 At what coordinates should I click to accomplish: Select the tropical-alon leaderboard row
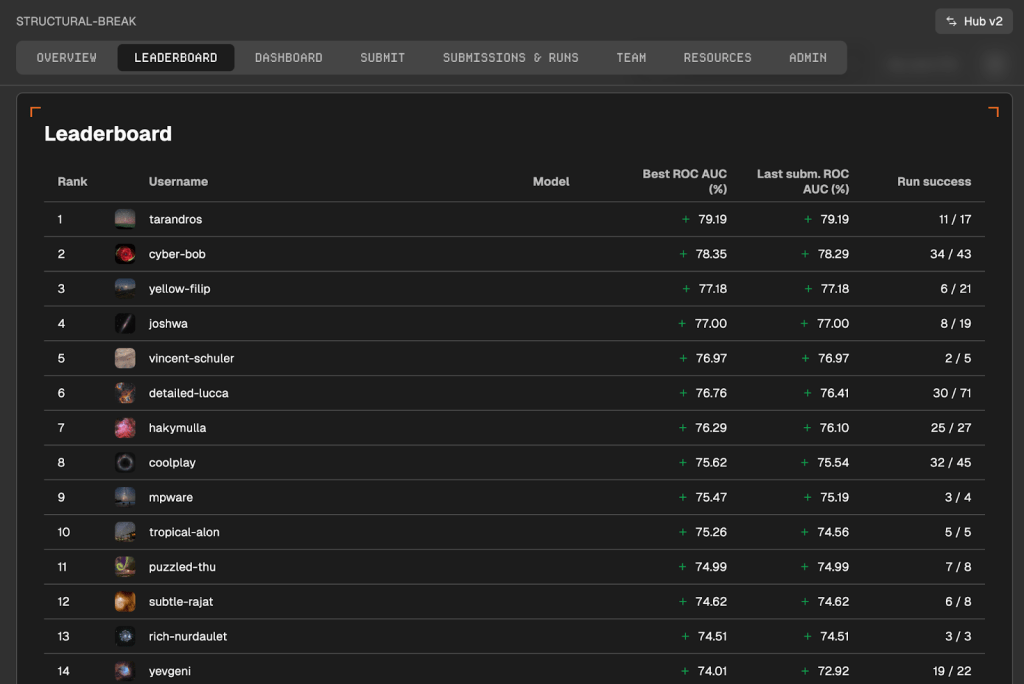pyautogui.click(x=514, y=532)
